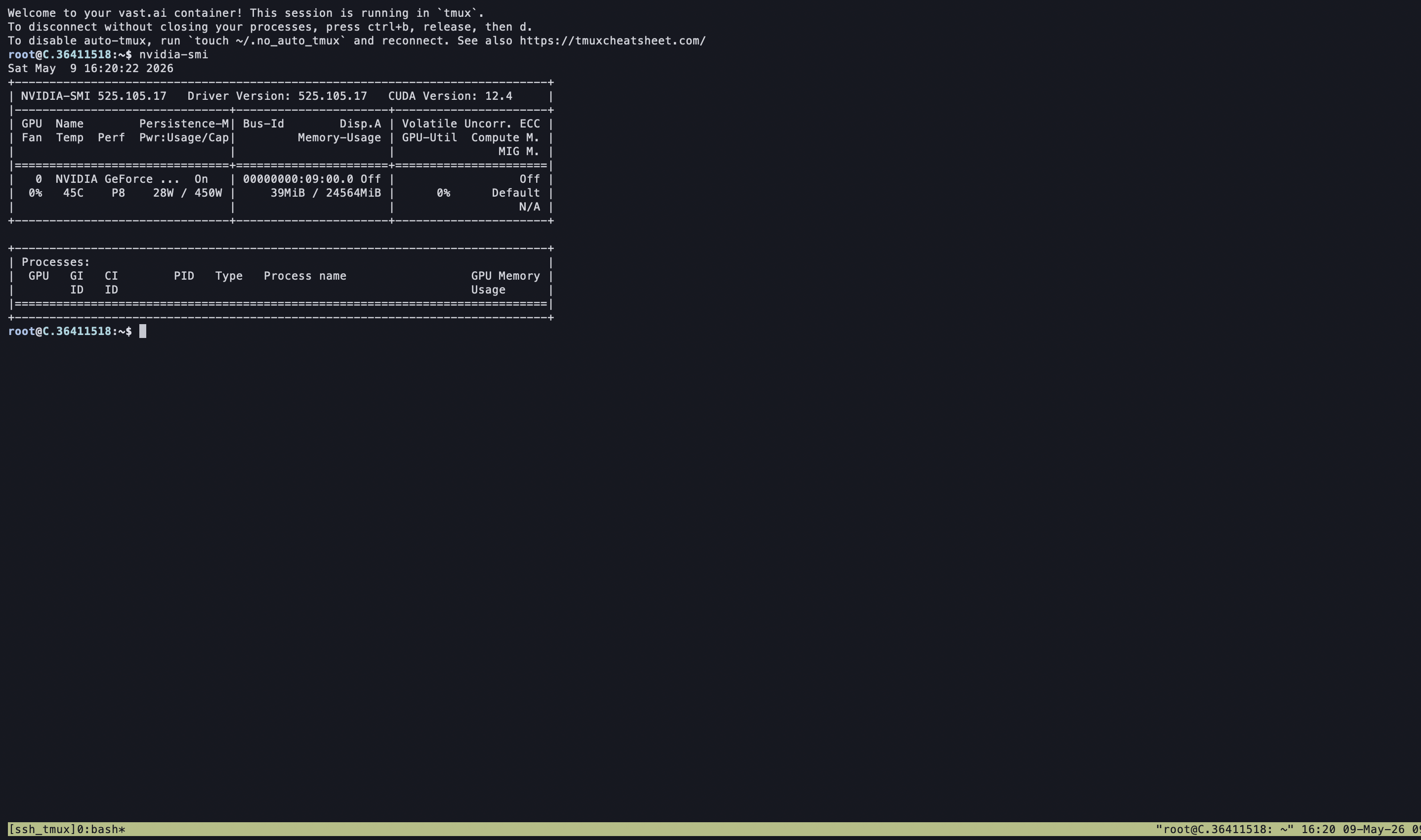
Task: Click the 'Disp.A' column header
Action: tap(361, 124)
